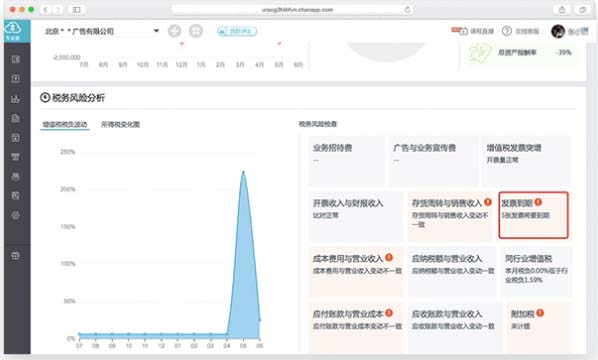
Task: Click the grey round grid button in the header
Action: tap(196, 31)
